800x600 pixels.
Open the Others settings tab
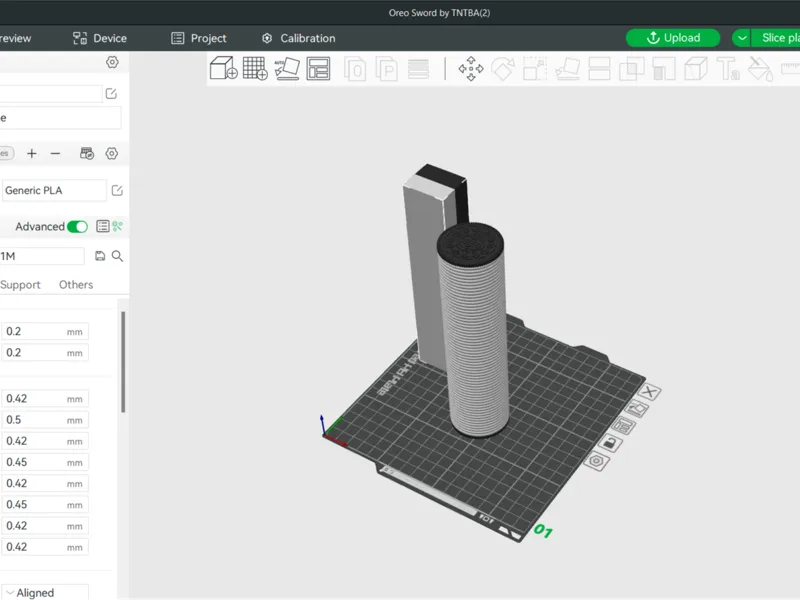click(76, 285)
